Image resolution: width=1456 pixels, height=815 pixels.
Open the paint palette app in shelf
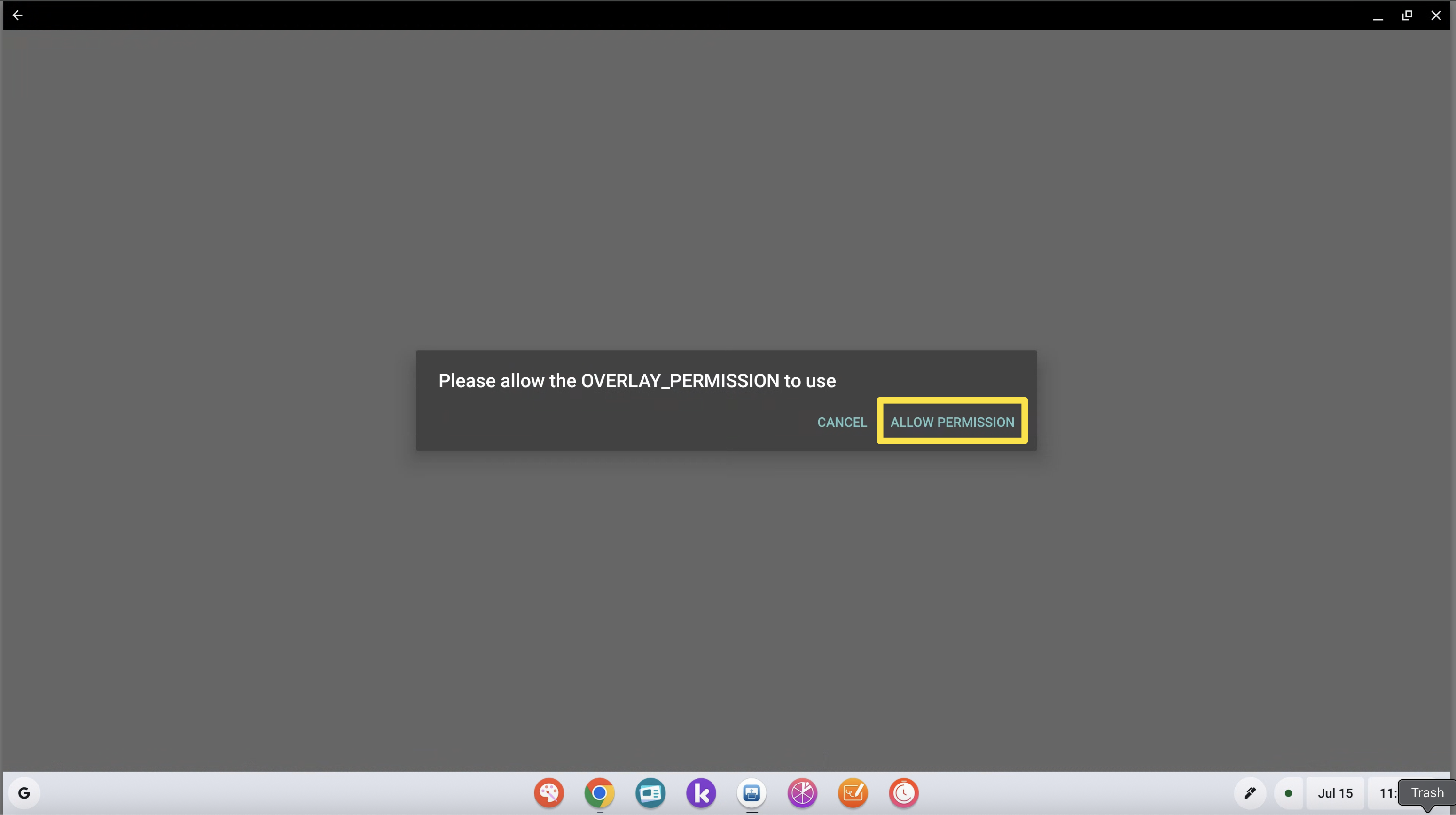tap(549, 793)
